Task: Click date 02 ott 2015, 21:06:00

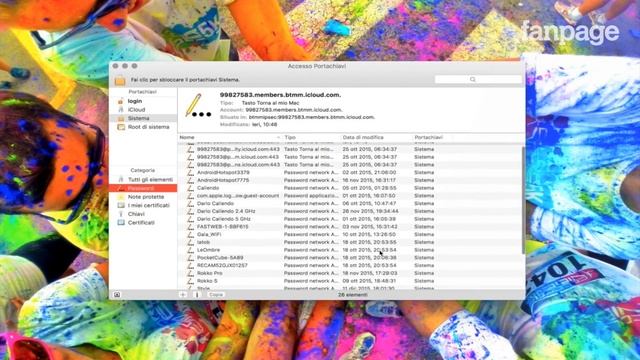Action: pyautogui.click(x=369, y=172)
